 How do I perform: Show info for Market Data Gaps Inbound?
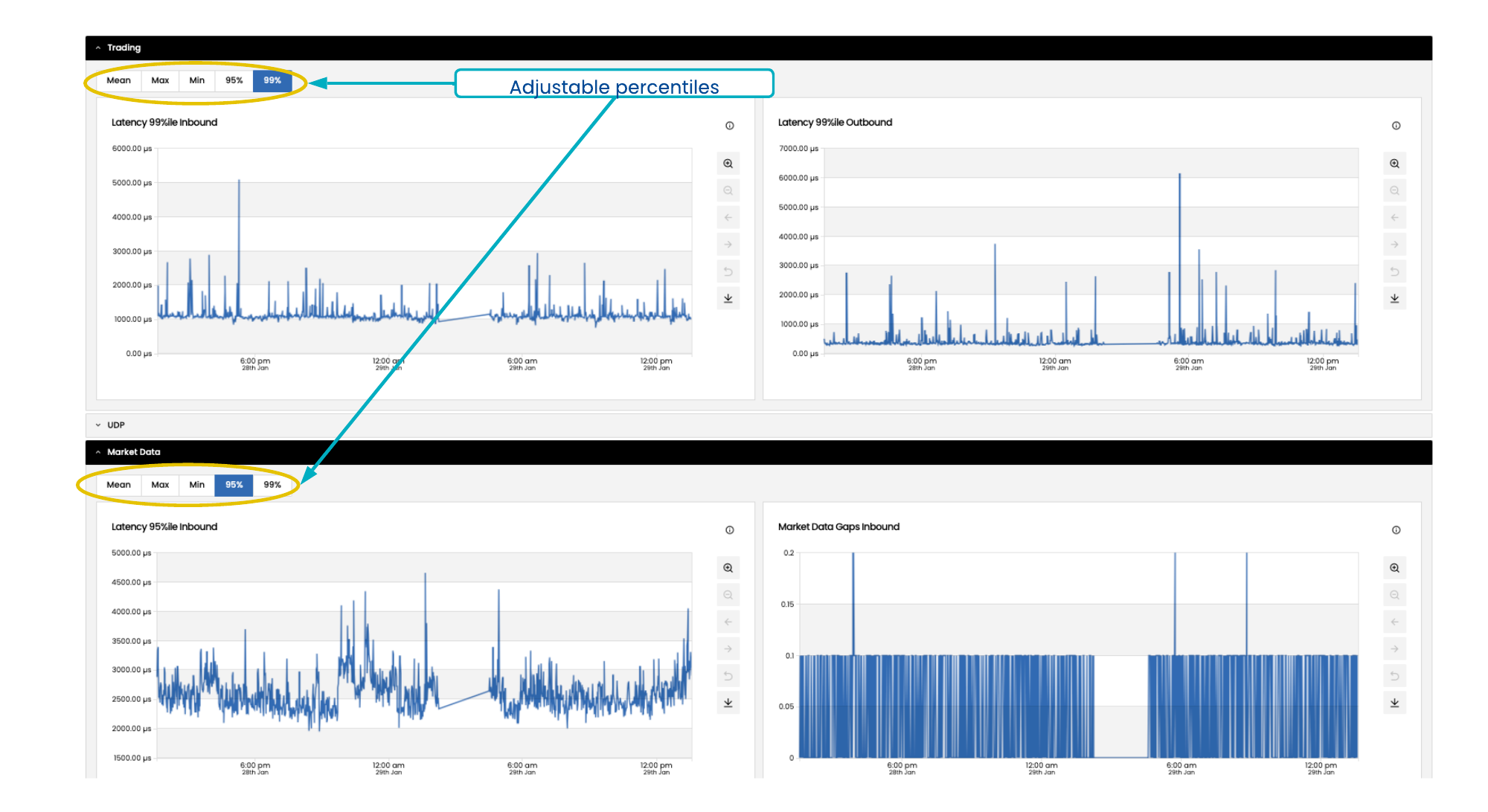pyautogui.click(x=1396, y=530)
